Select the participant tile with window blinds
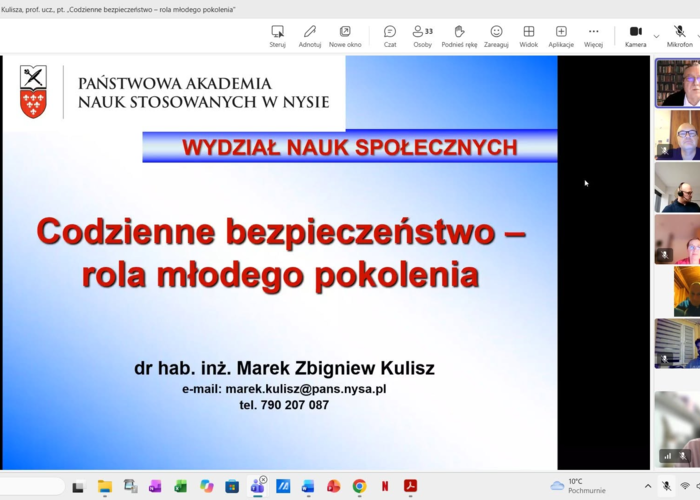This screenshot has height=500, width=700. coord(678,343)
